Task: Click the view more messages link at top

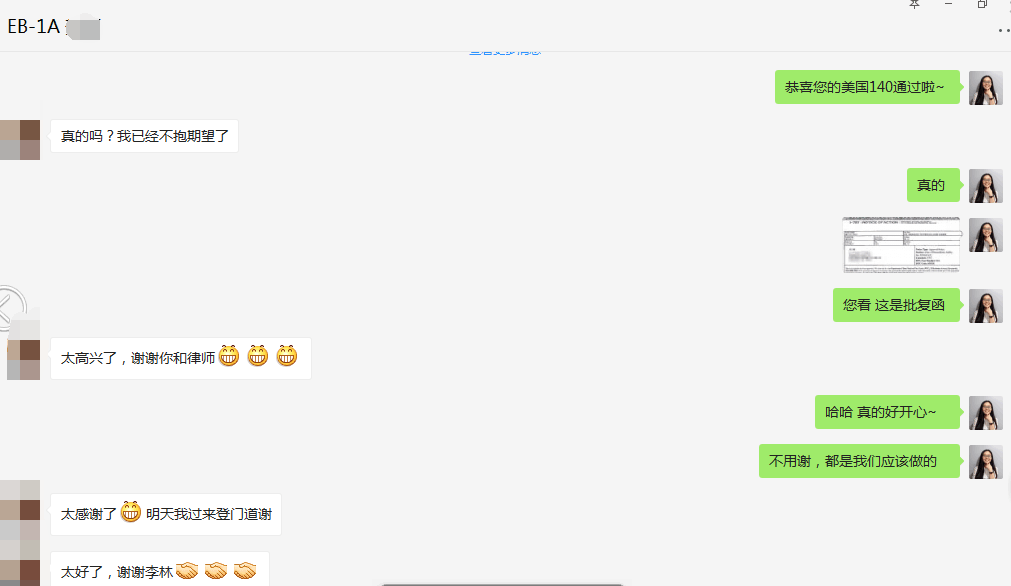Action: (505, 52)
